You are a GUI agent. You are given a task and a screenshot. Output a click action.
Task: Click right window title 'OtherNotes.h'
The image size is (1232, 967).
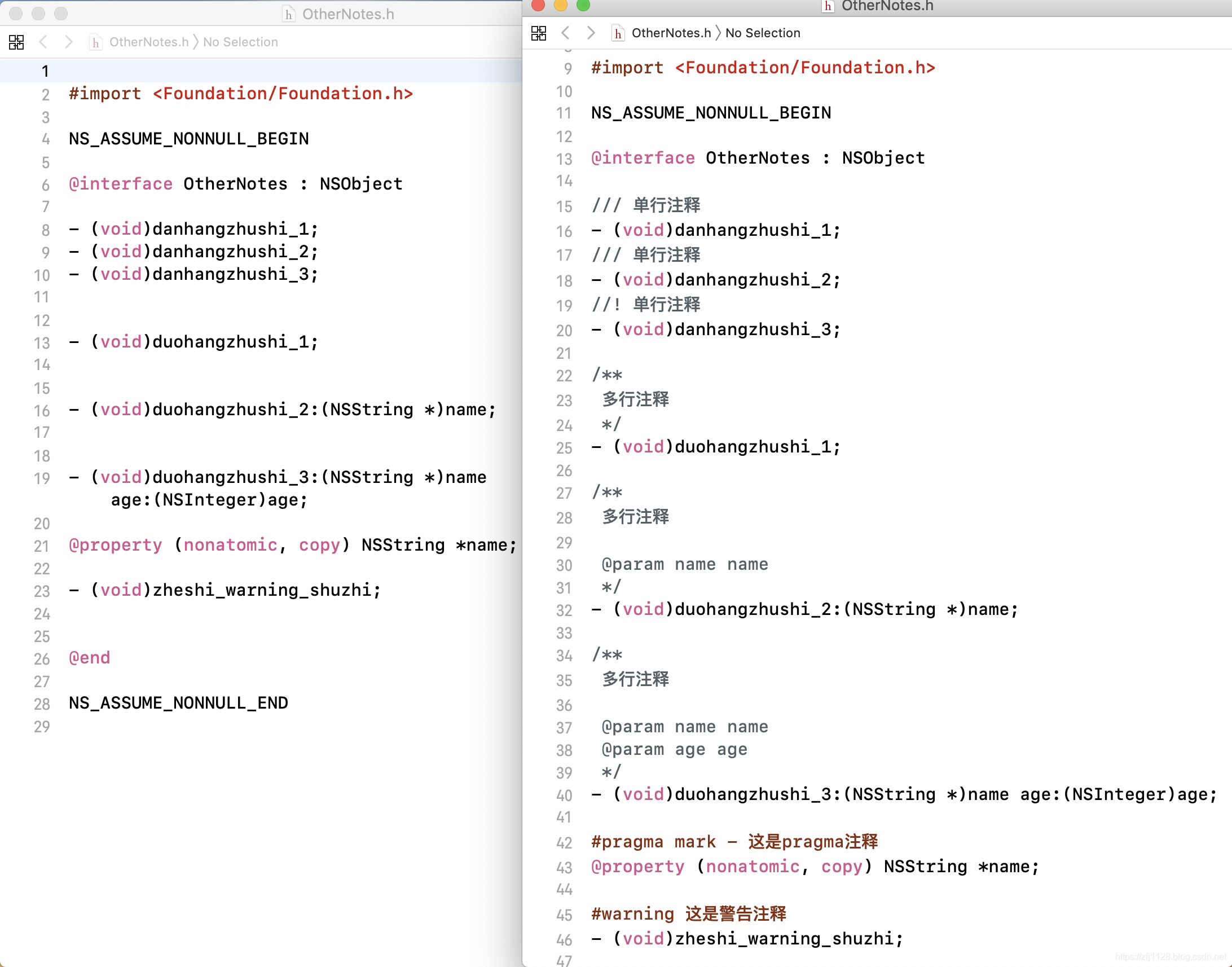[887, 6]
